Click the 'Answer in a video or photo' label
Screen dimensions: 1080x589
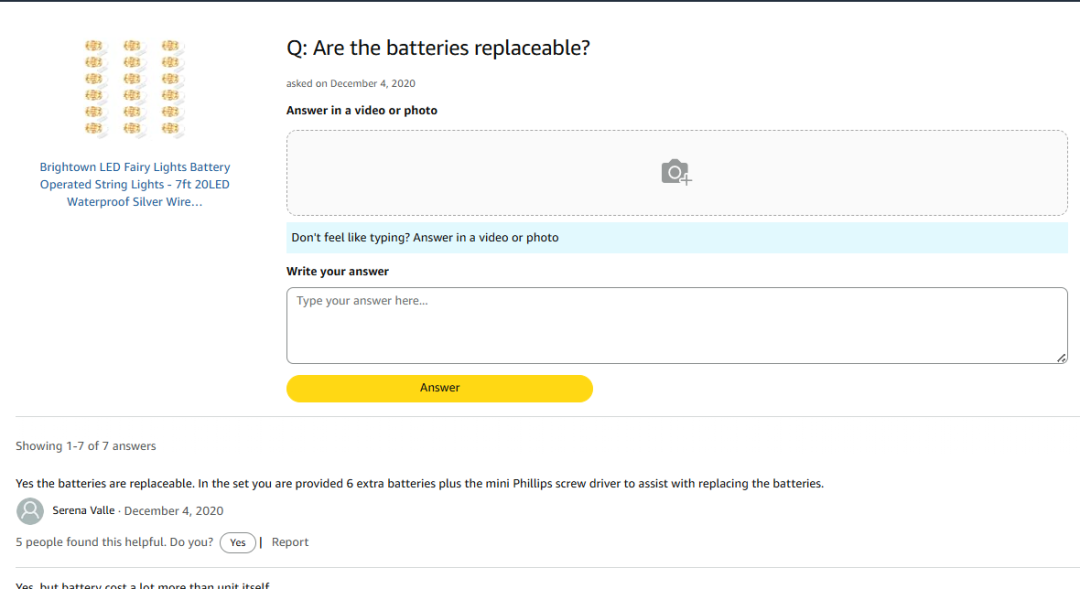(x=362, y=111)
